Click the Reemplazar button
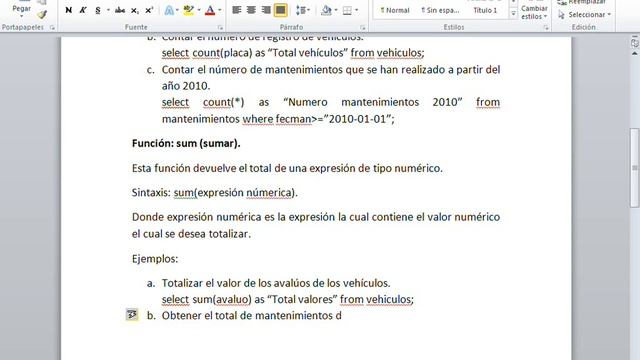 point(582,2)
